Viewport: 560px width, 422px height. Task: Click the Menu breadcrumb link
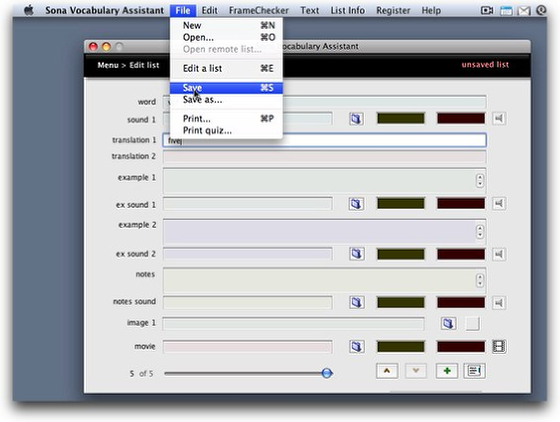pyautogui.click(x=108, y=65)
